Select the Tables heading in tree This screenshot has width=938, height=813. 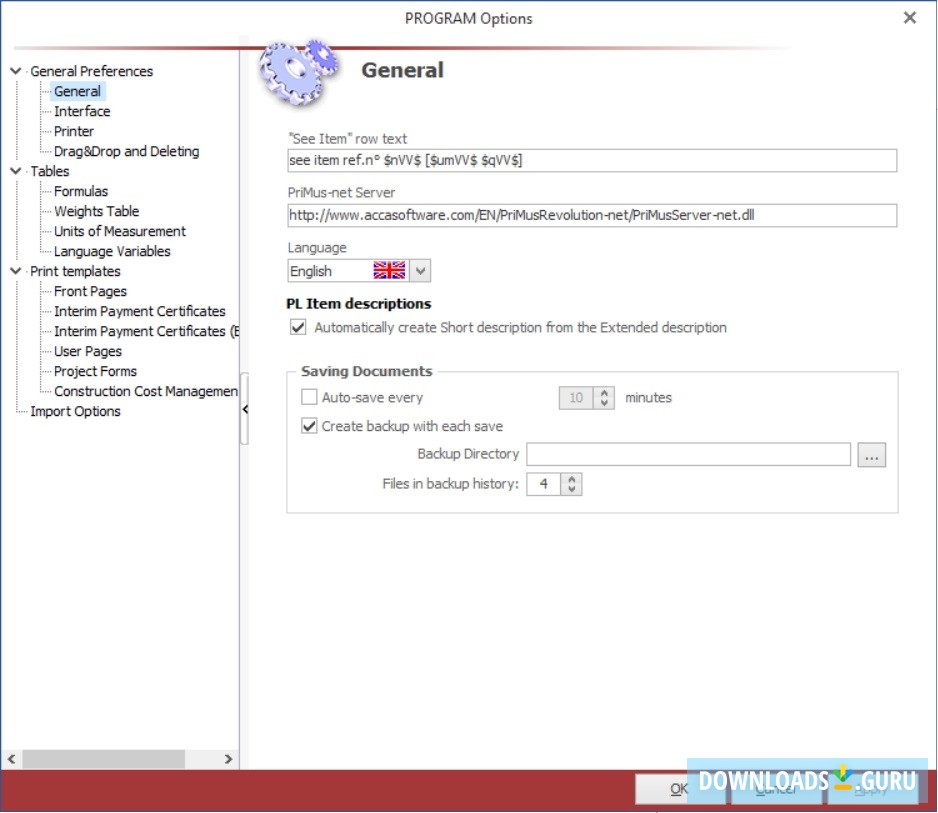[x=50, y=171]
